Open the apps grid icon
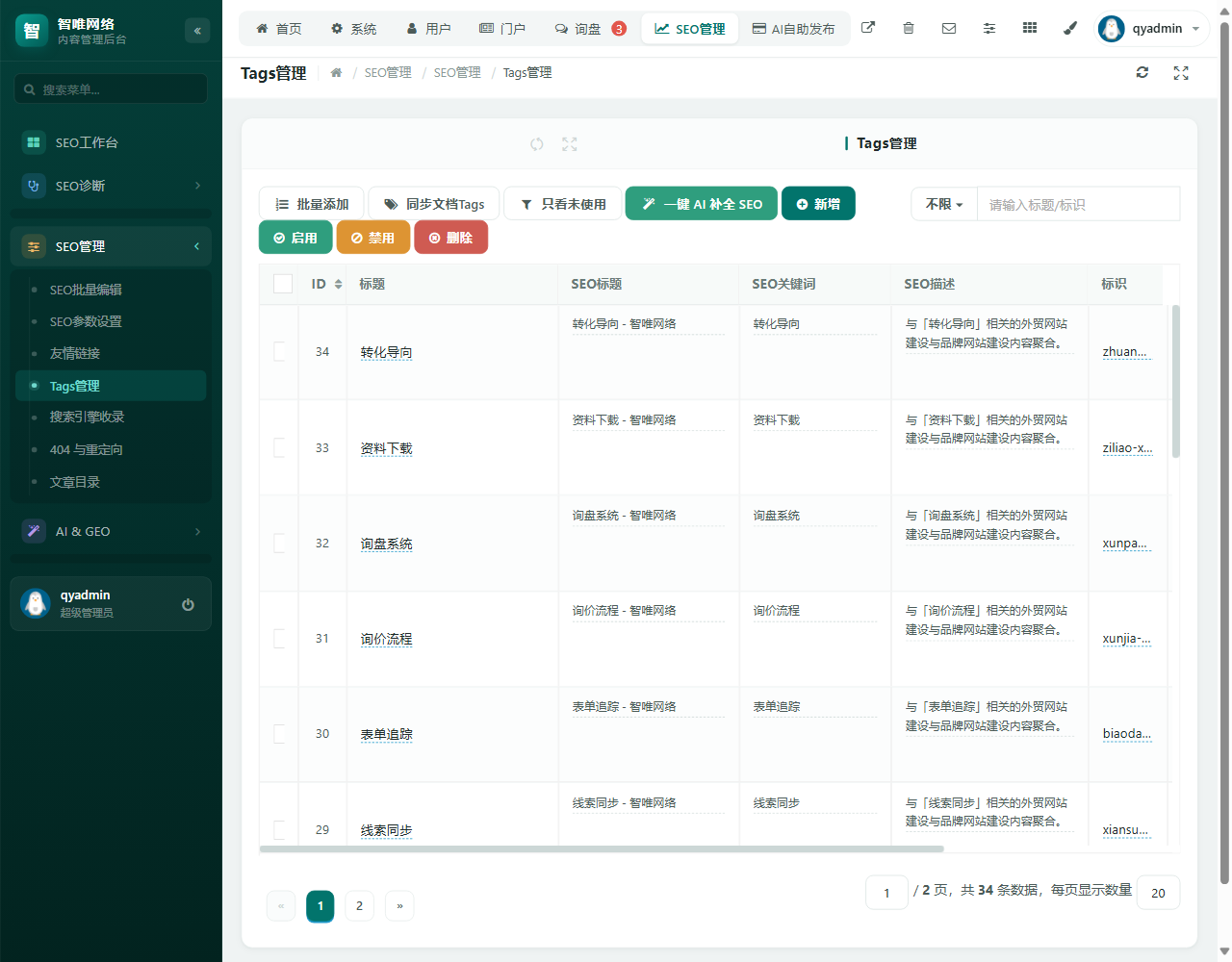The height and width of the screenshot is (962, 1232). 1030,28
